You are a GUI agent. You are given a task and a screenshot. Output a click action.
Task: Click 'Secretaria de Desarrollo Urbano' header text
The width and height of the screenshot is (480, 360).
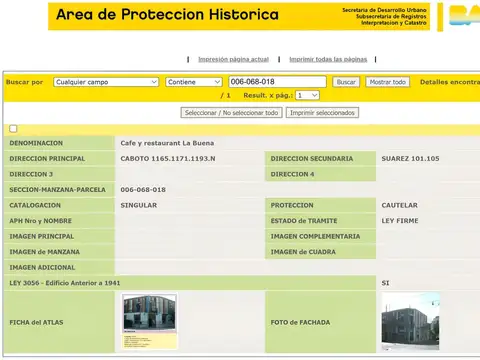[384, 10]
